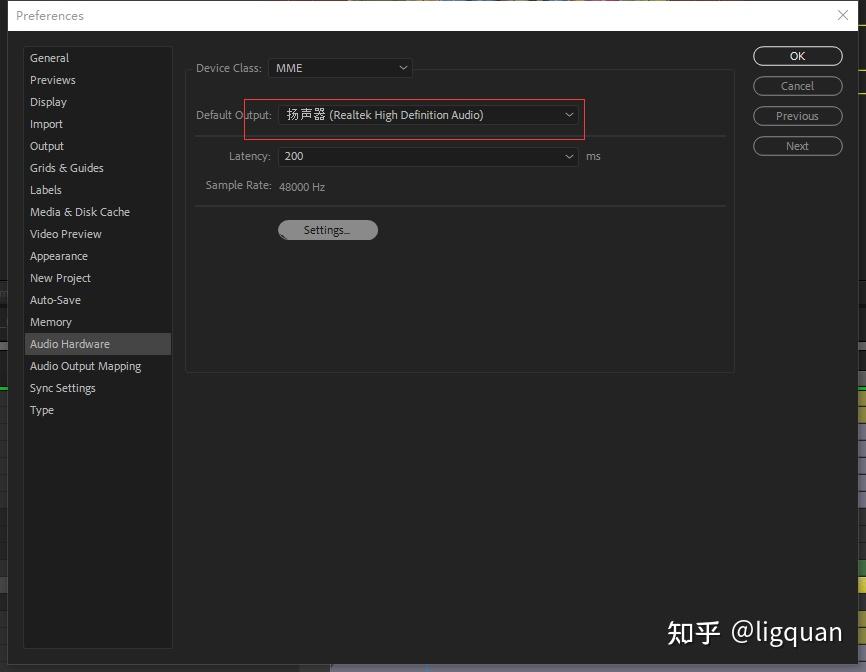866x672 pixels.
Task: Open the Output preferences section
Action: click(46, 146)
